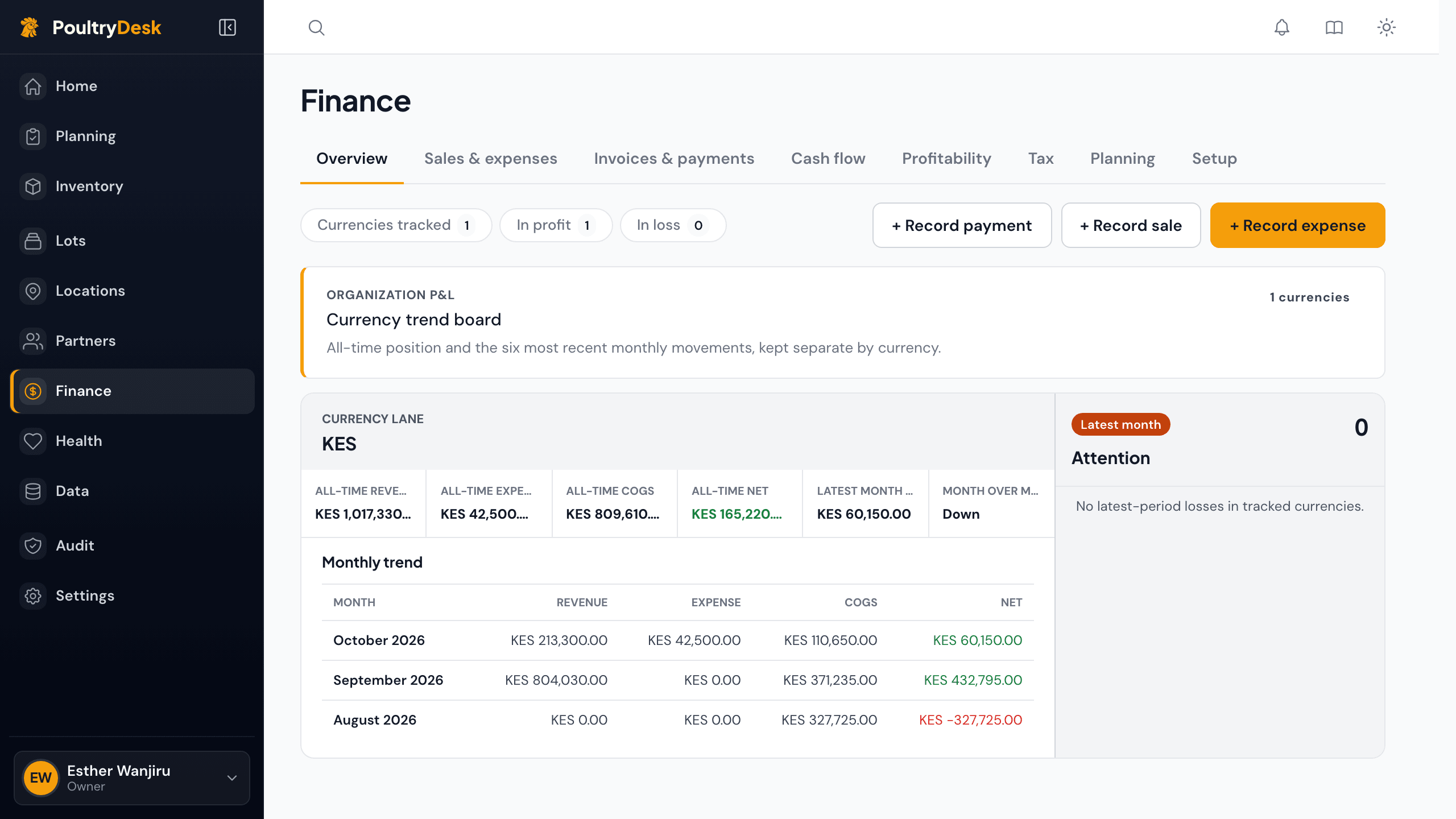This screenshot has width=1456, height=819.
Task: Switch to the Cash flow tab
Action: (x=828, y=159)
